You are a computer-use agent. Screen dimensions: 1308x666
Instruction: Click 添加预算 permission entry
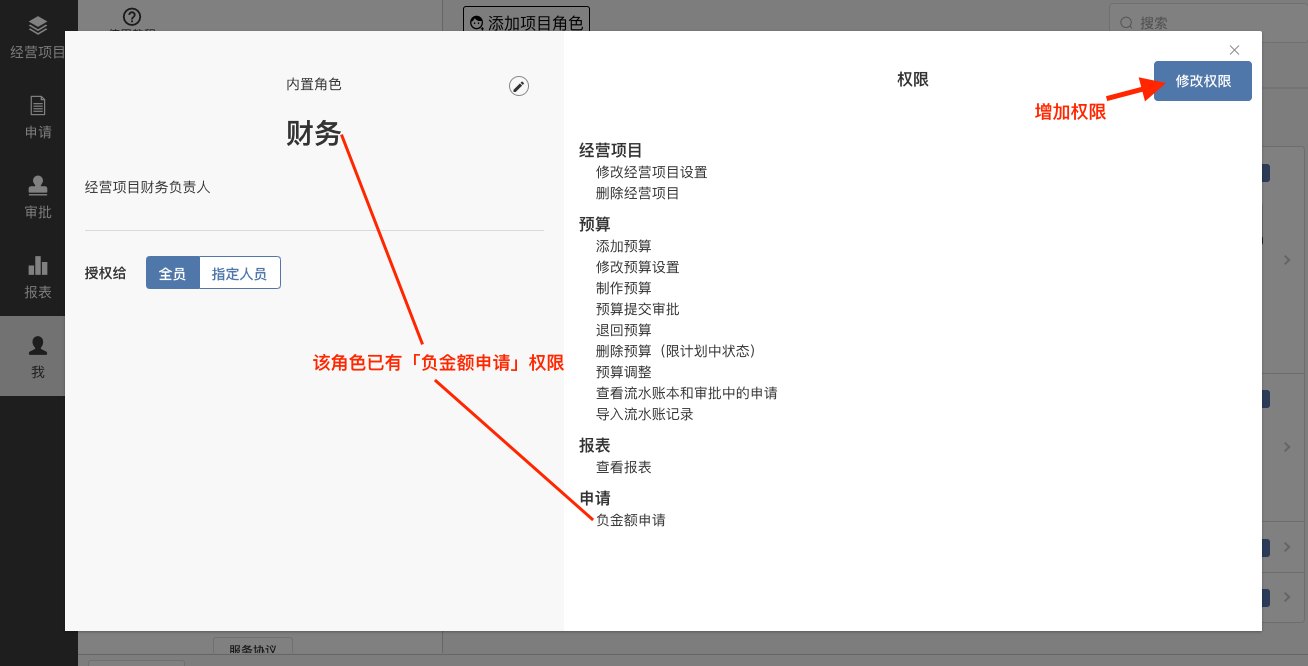tap(624, 246)
